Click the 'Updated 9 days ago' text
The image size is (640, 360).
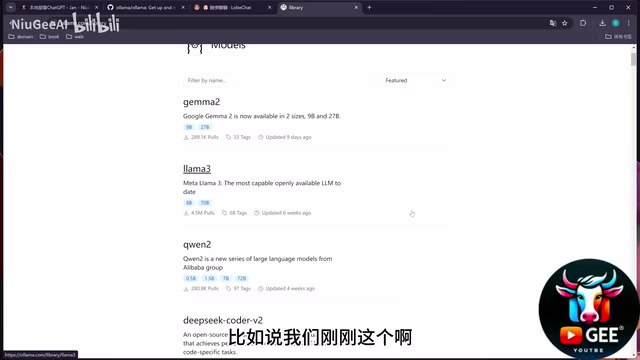(289, 137)
